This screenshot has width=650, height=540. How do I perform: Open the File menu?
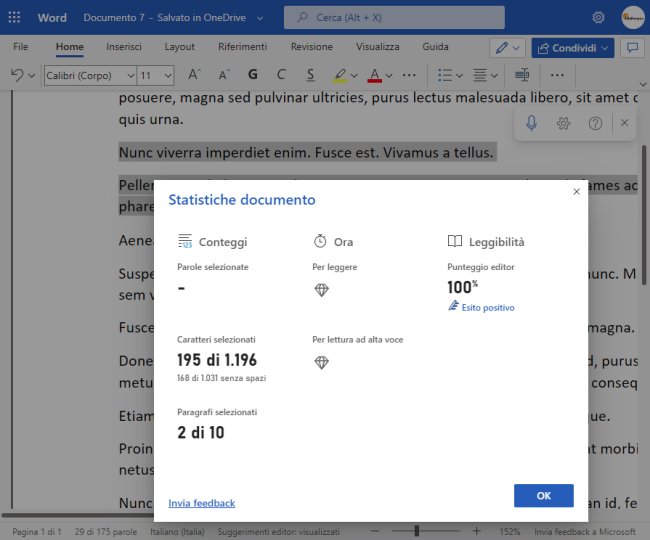click(20, 46)
